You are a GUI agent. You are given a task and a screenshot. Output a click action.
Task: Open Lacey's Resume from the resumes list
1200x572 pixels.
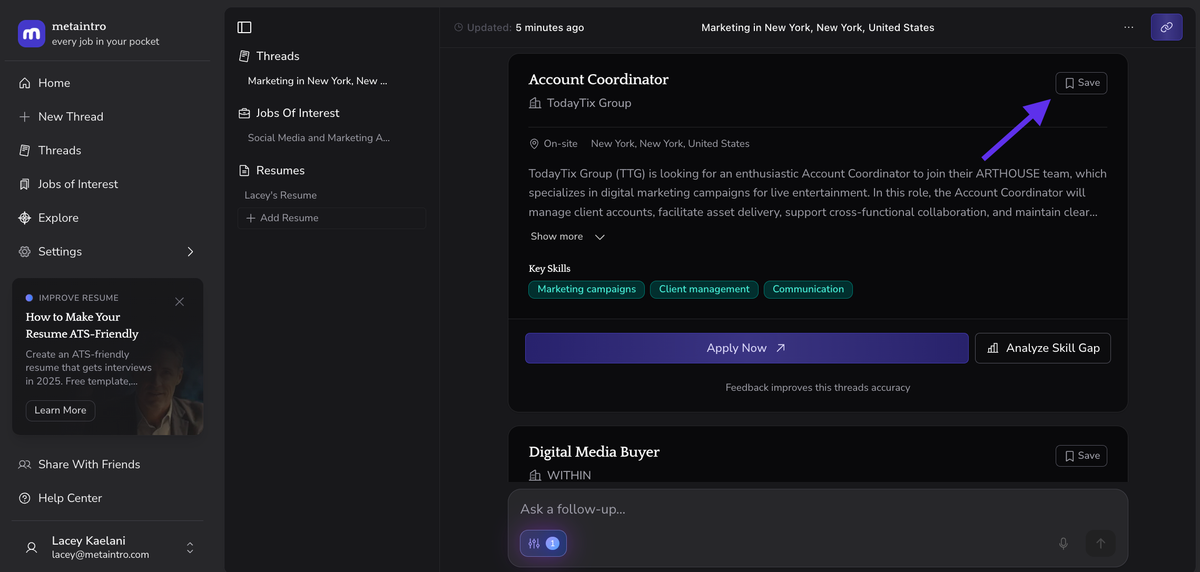tap(281, 195)
